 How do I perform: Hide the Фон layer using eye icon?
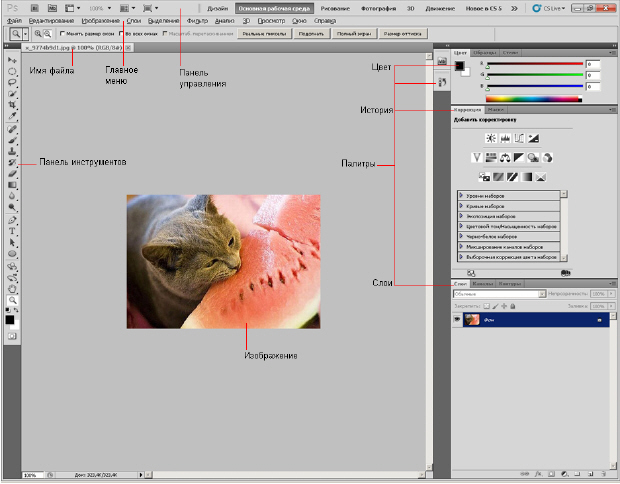click(x=458, y=318)
